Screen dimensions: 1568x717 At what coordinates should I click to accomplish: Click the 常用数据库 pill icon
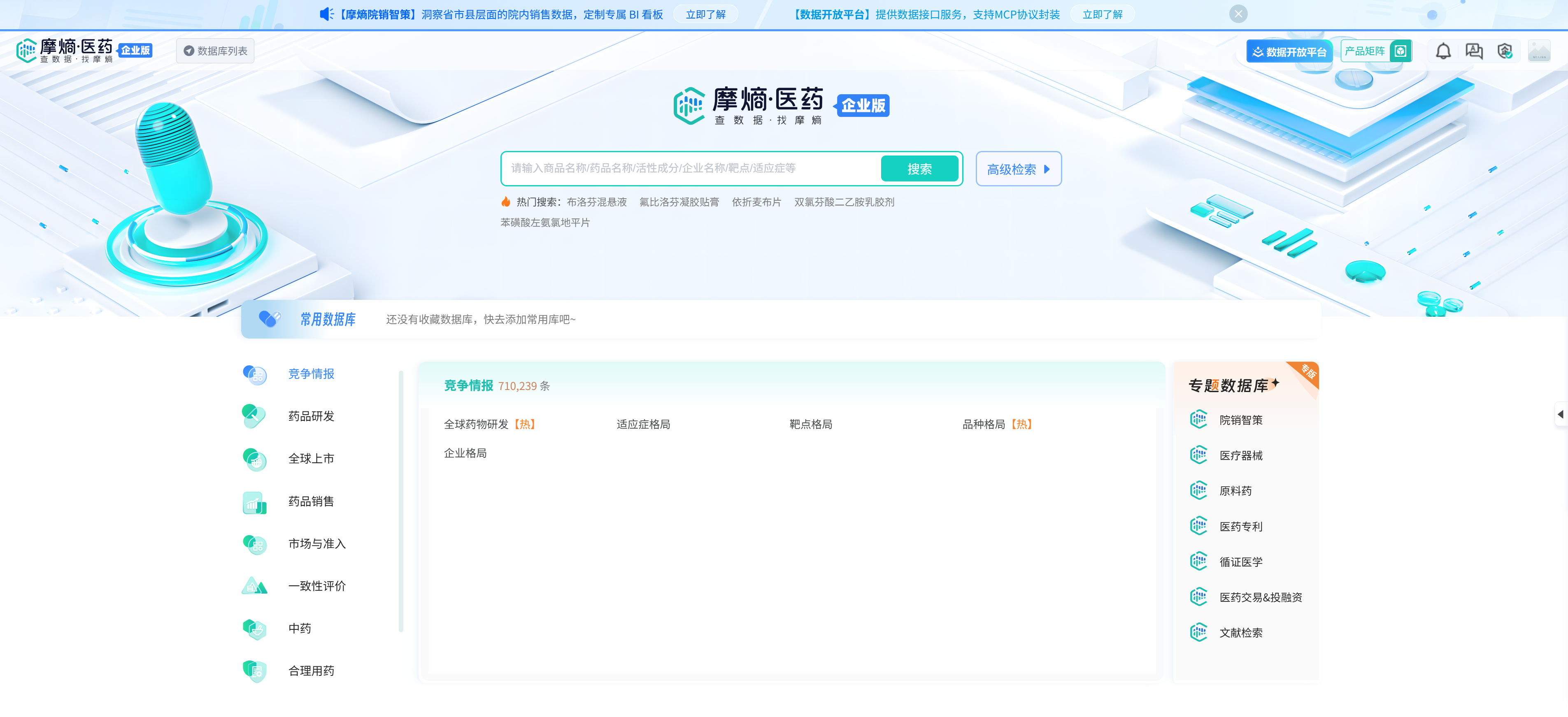point(270,318)
